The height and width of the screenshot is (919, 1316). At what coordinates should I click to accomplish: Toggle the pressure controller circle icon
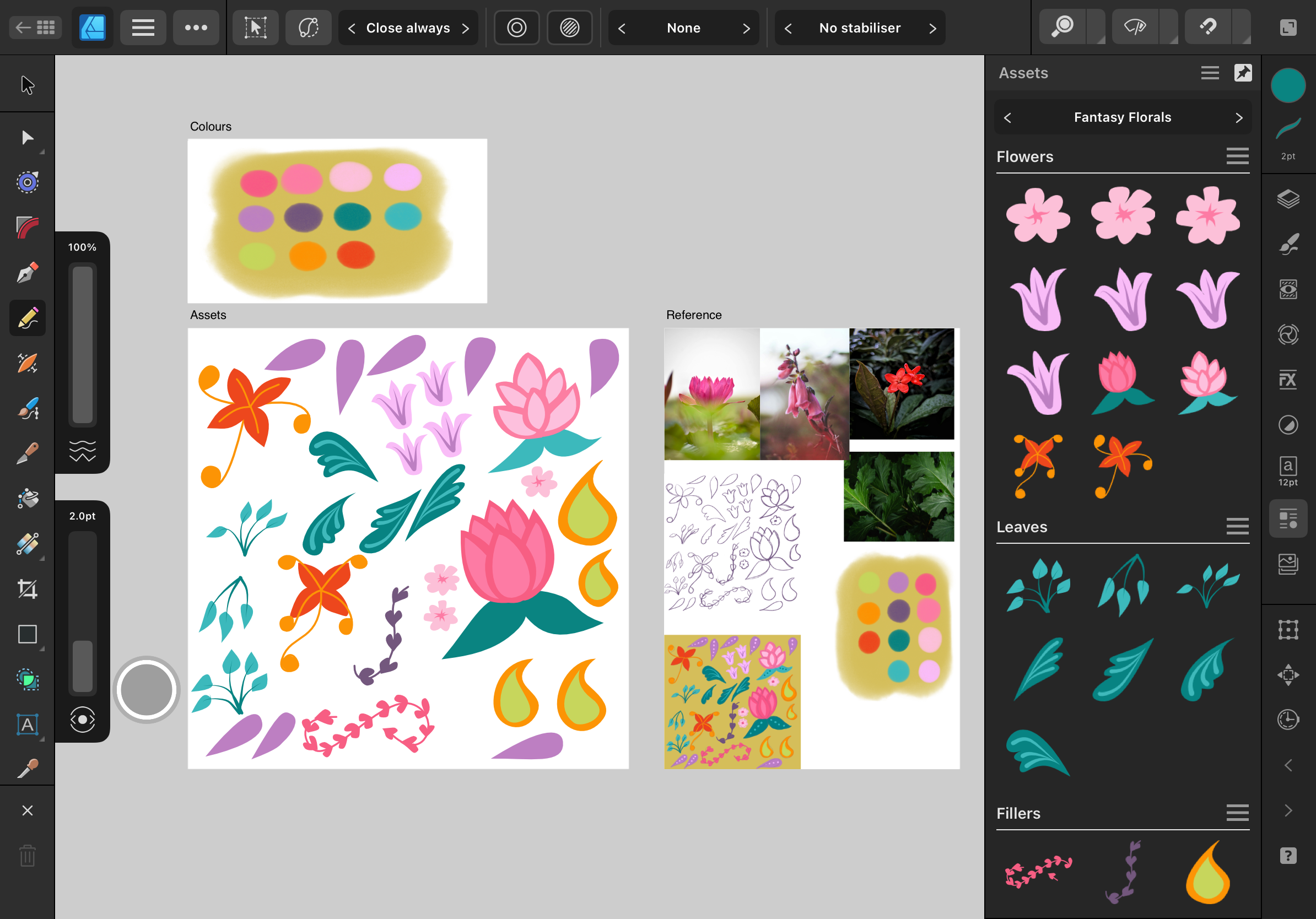(83, 720)
